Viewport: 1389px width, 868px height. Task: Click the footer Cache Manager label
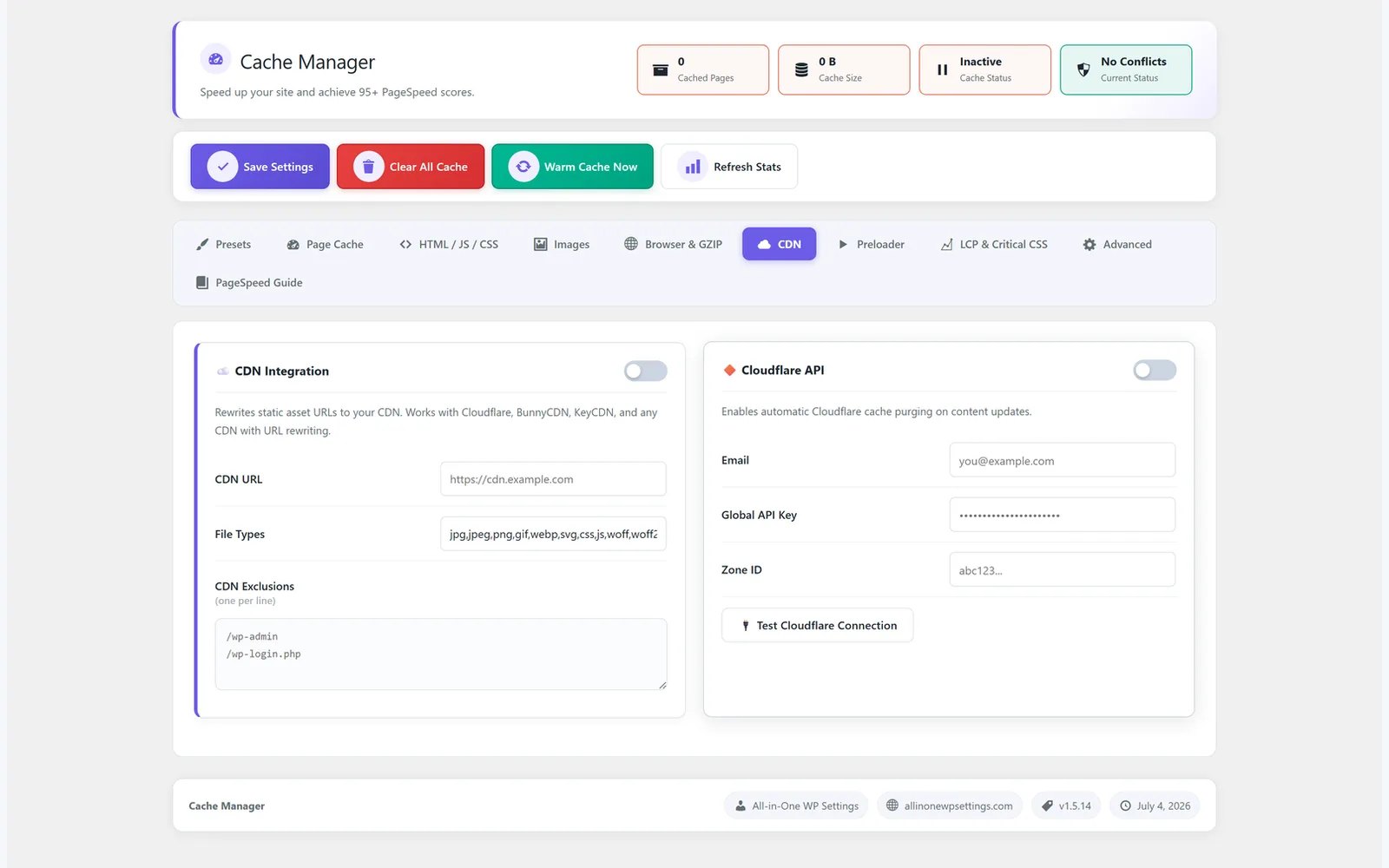(227, 806)
